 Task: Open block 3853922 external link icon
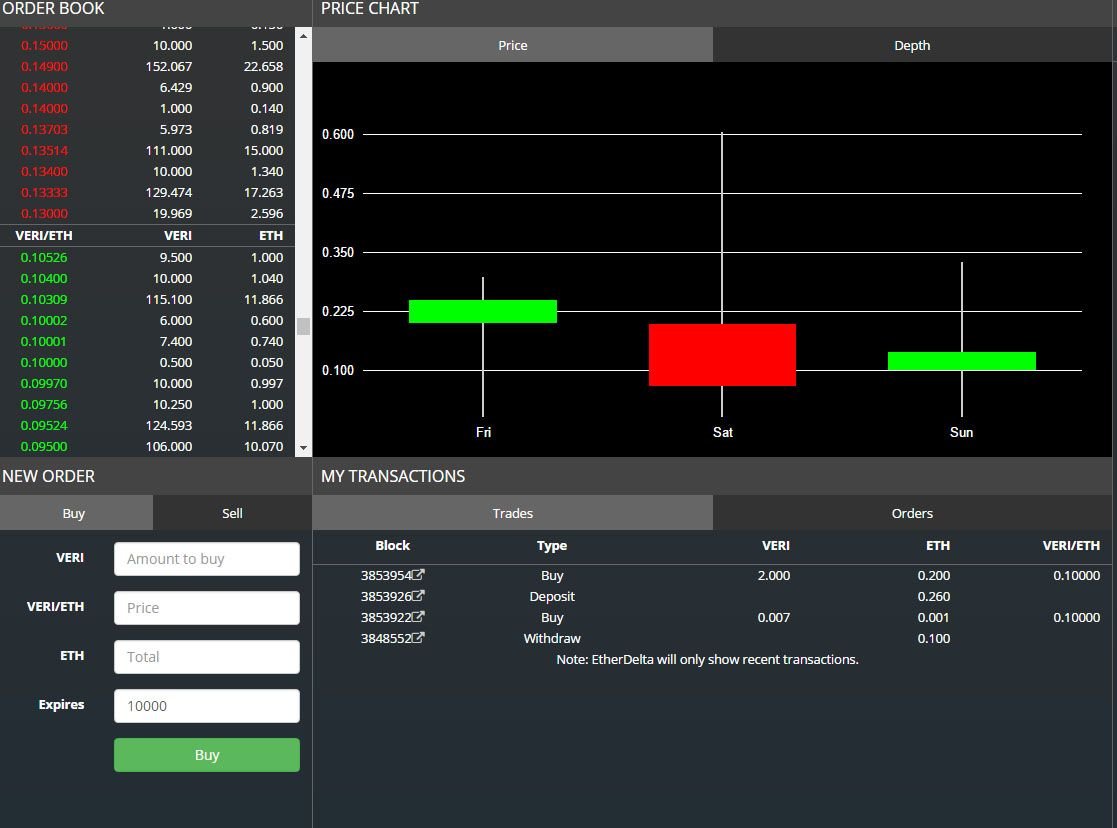click(418, 616)
